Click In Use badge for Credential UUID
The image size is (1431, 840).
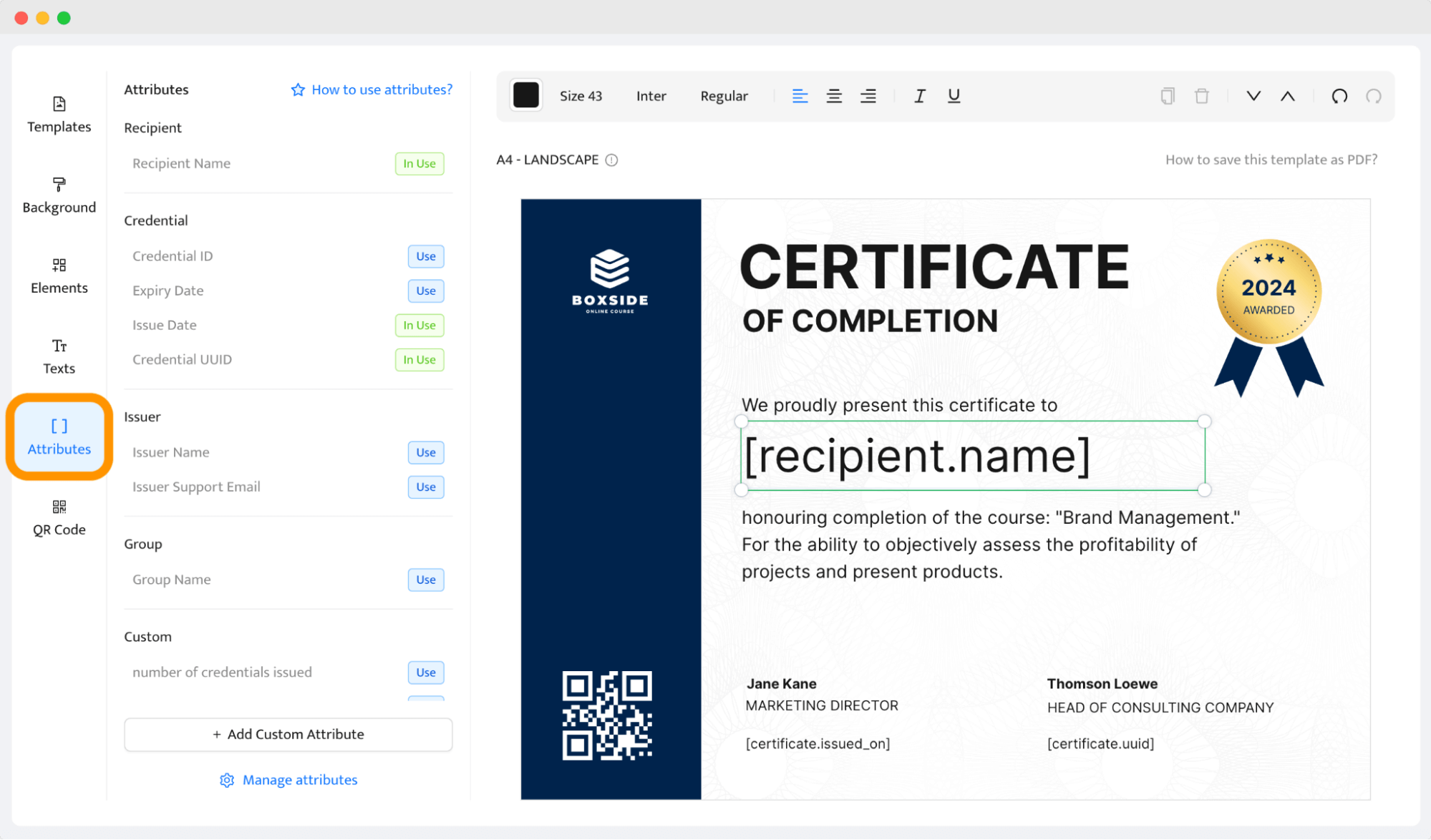[419, 359]
